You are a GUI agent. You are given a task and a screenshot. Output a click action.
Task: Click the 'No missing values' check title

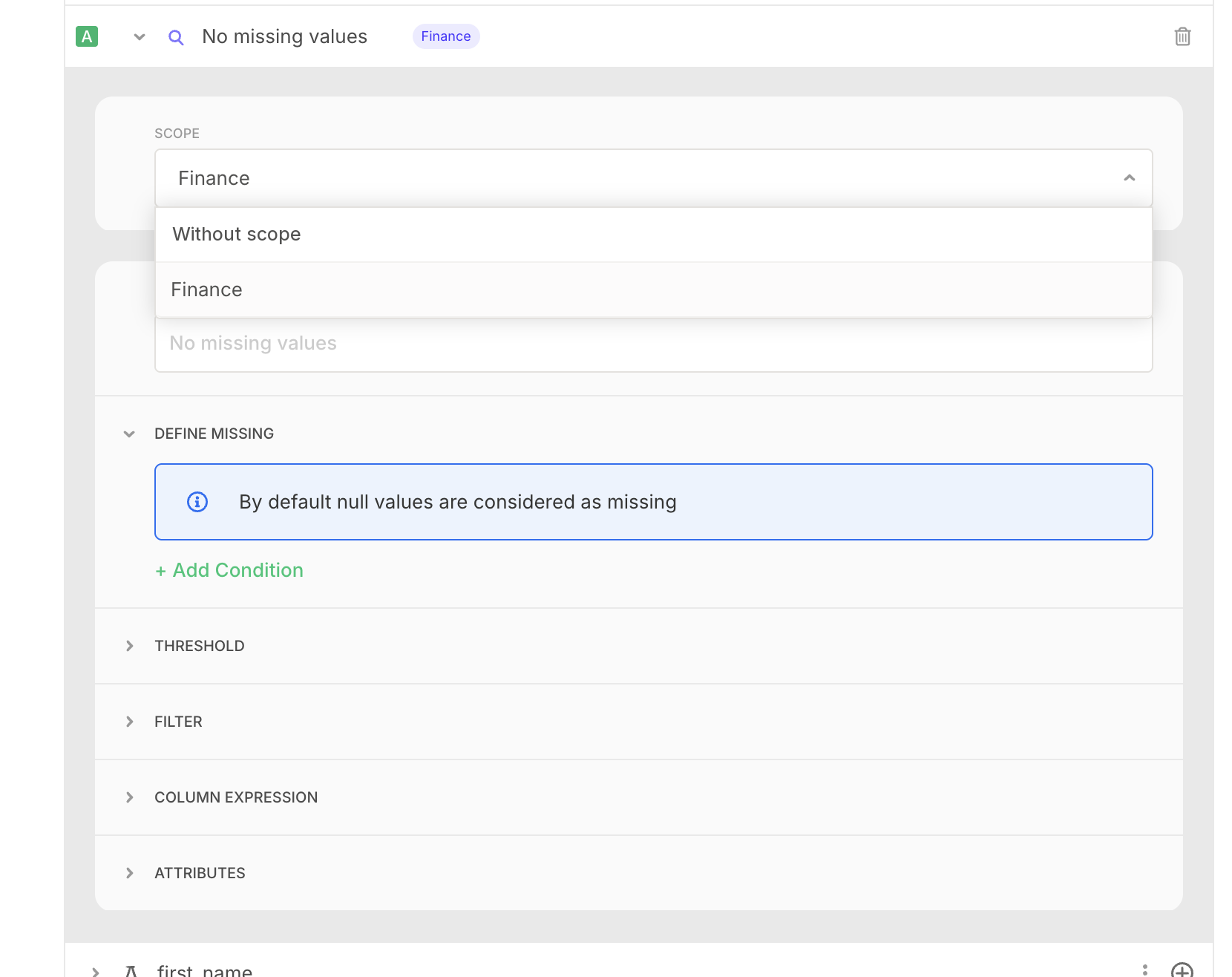tap(285, 36)
